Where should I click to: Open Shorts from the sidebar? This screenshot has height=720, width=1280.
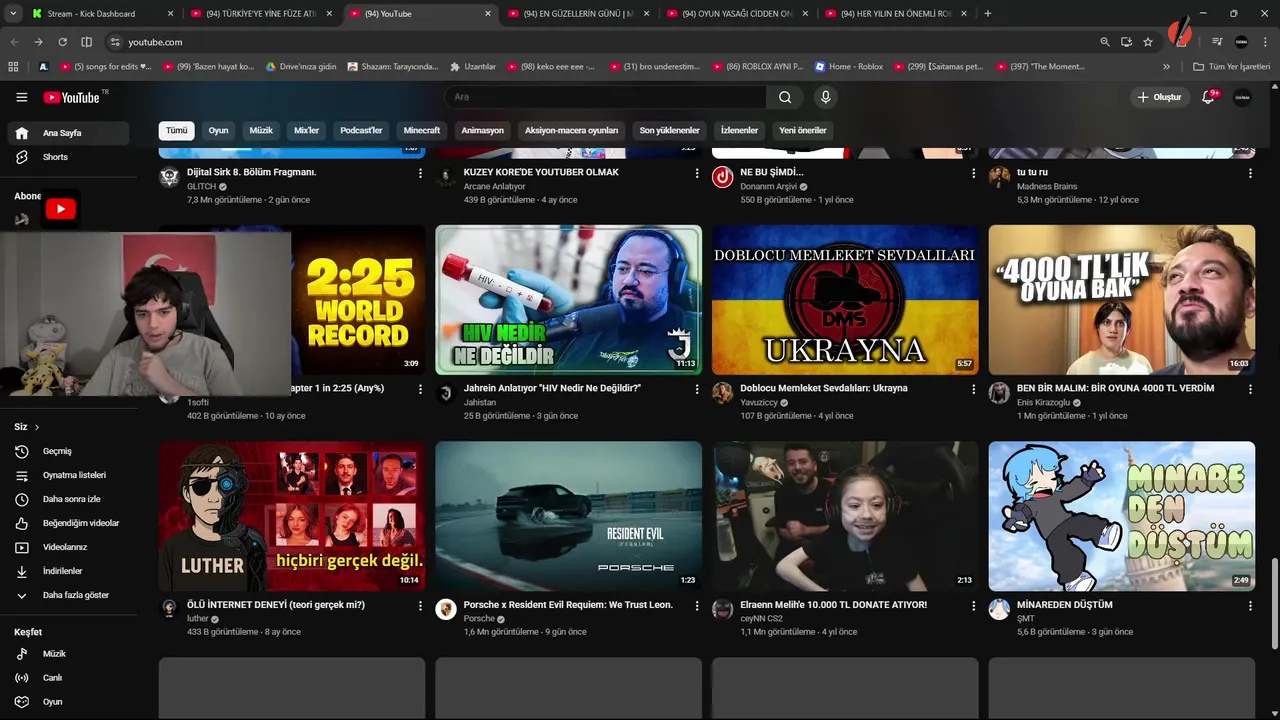[x=68, y=157]
